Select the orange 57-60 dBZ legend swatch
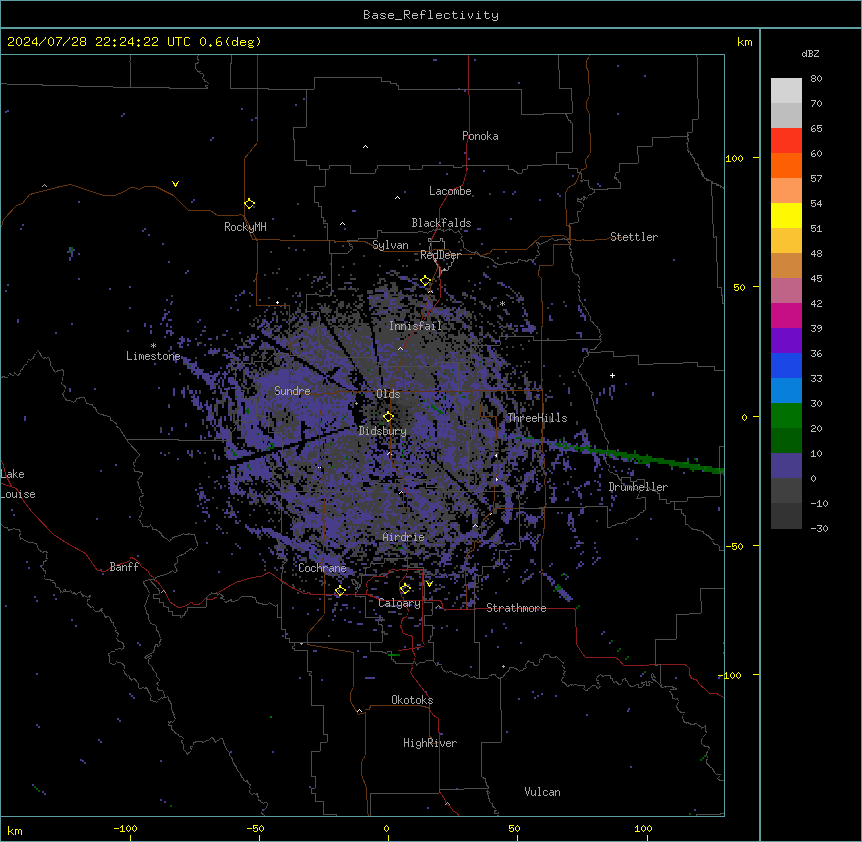Screen dimensions: 862x842 tap(786, 165)
